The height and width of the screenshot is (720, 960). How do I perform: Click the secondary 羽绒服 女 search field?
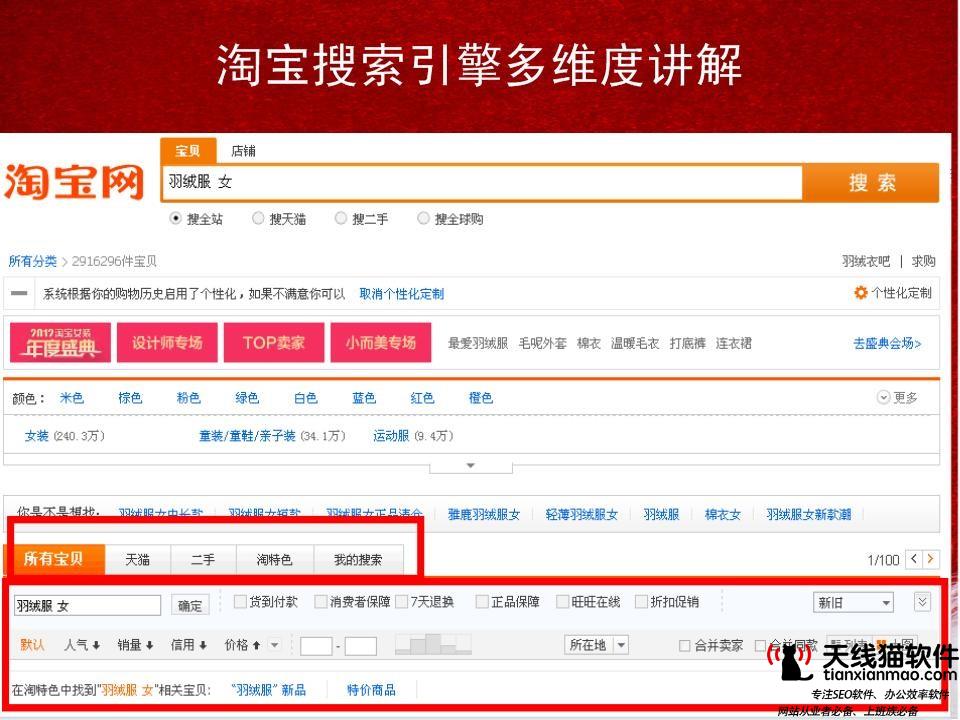coord(88,606)
